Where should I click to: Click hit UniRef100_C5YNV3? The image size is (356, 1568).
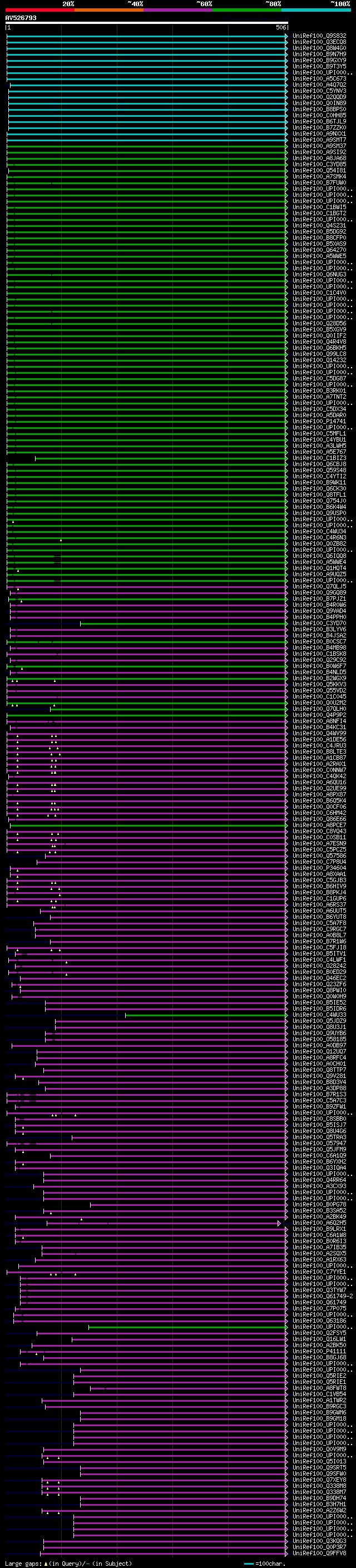point(319,91)
